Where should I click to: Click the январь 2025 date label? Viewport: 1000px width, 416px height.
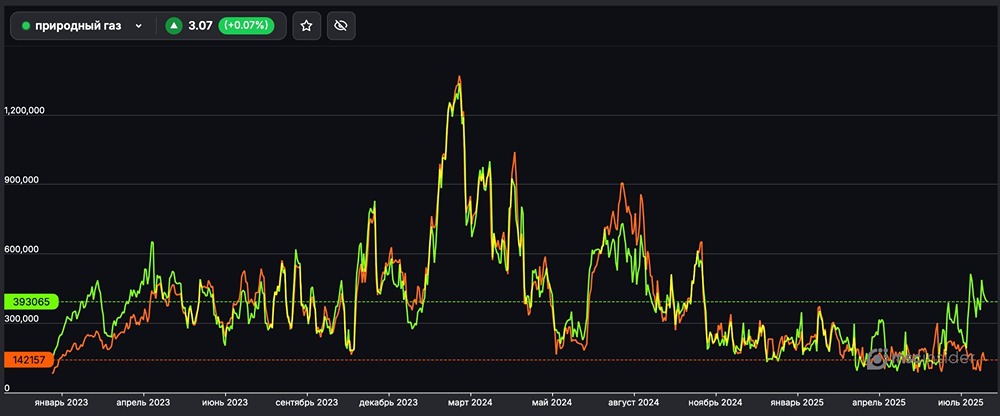[x=797, y=403]
